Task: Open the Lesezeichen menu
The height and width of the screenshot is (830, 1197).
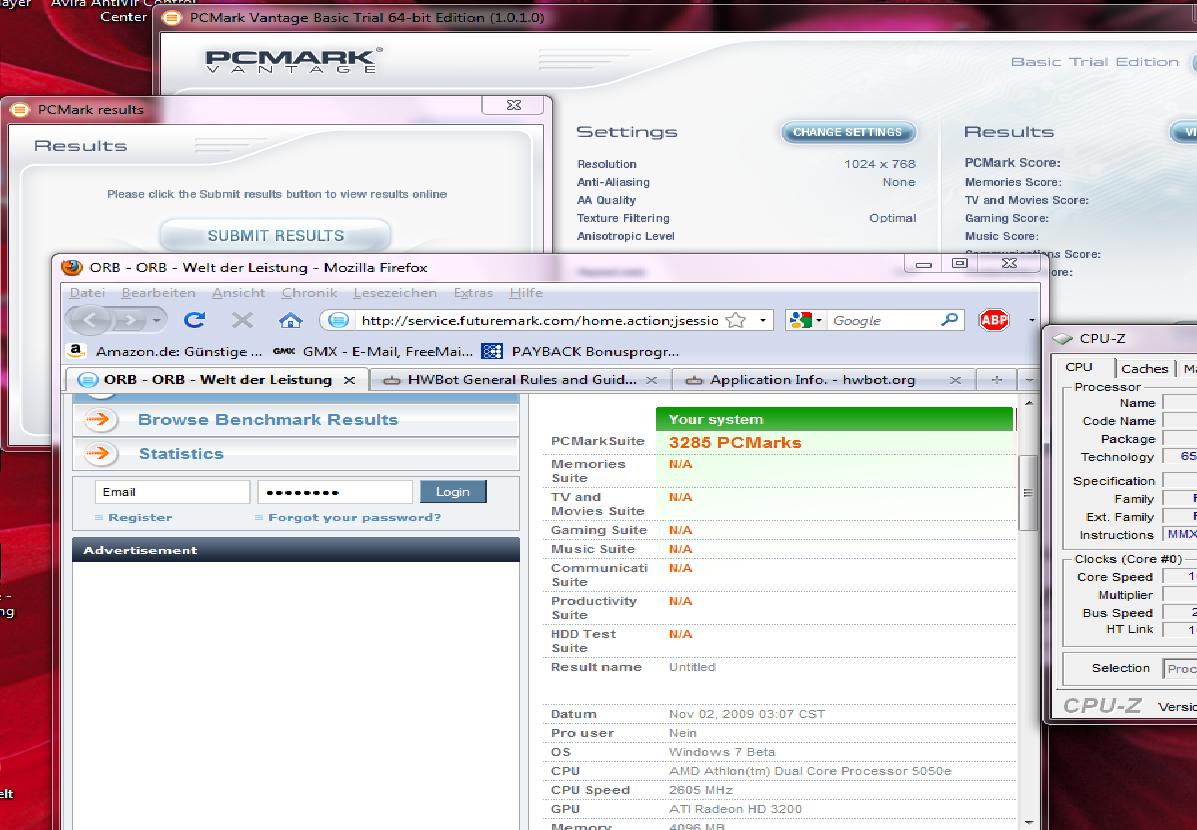Action: coord(395,292)
